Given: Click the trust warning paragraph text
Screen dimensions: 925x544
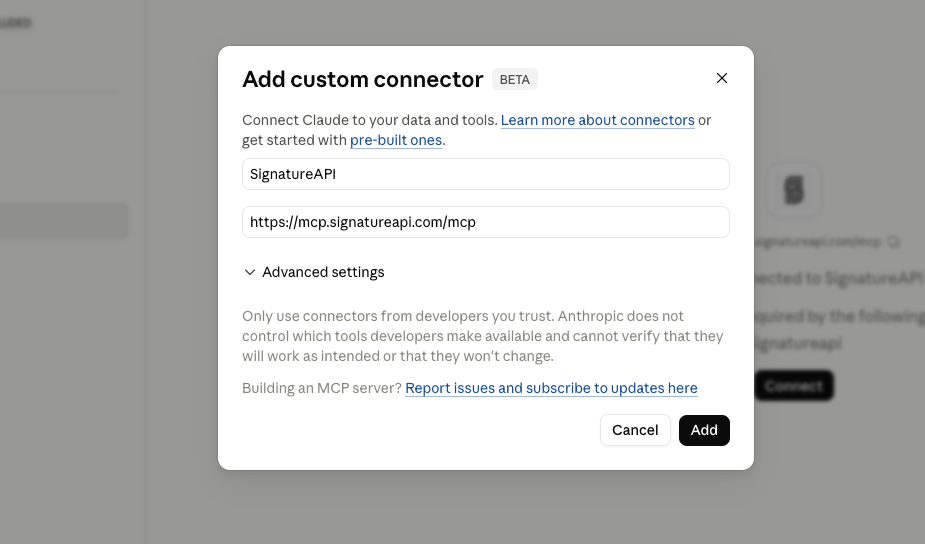Looking at the screenshot, I should pos(483,336).
